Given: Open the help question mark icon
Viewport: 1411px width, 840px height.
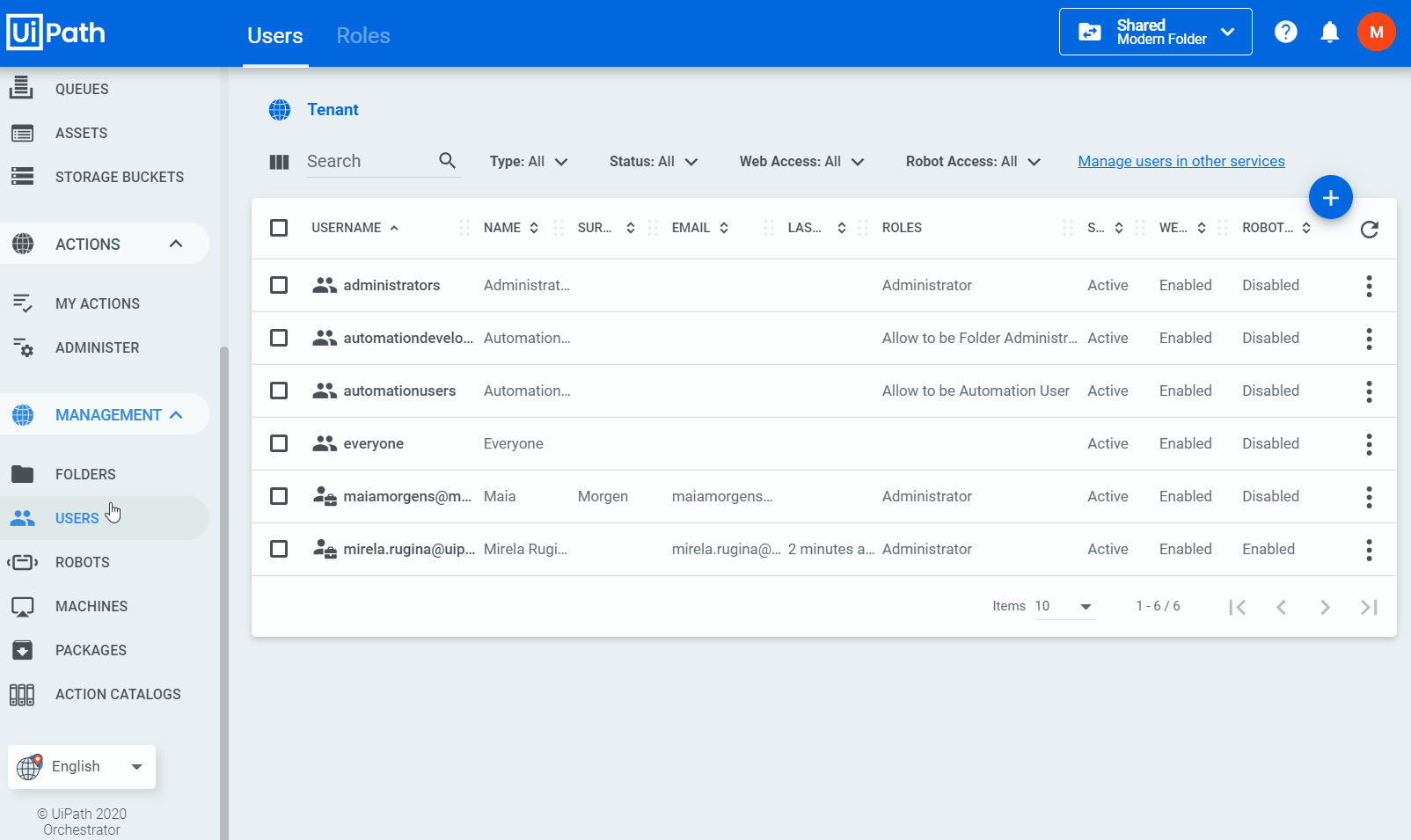Looking at the screenshot, I should (1286, 33).
